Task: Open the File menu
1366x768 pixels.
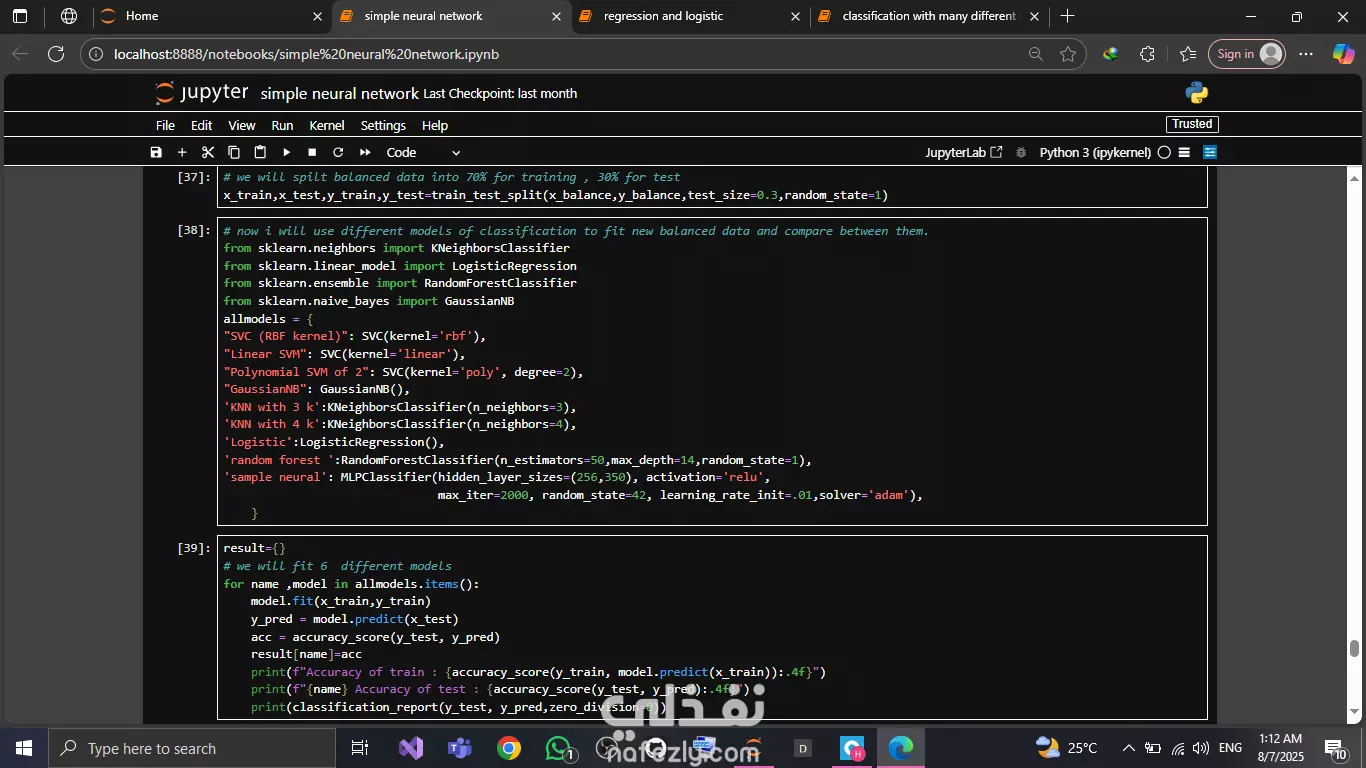Action: coord(165,125)
